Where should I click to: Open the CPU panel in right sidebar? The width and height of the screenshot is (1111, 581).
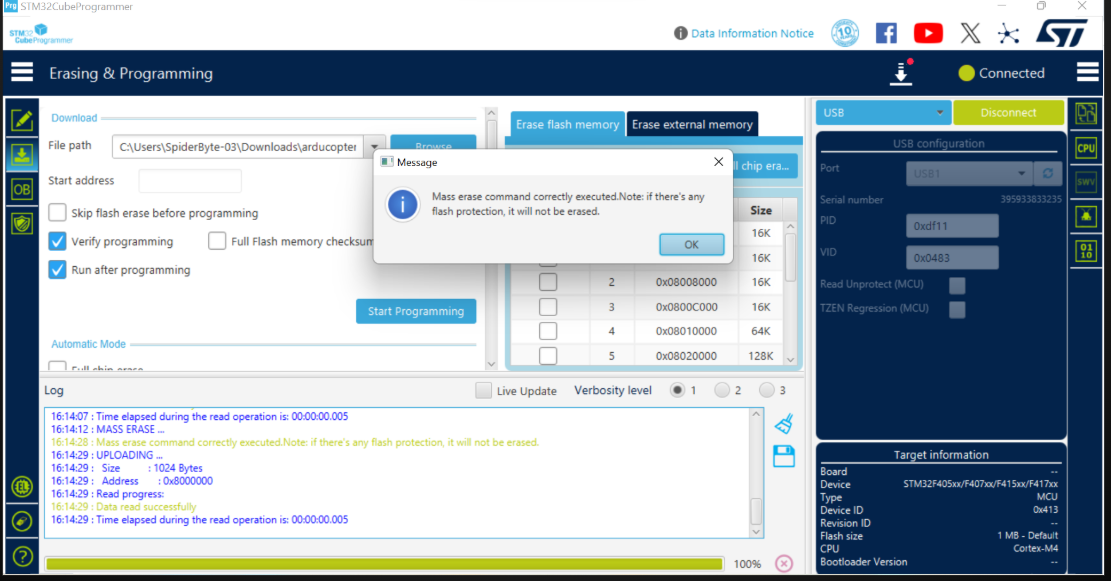[1086, 148]
